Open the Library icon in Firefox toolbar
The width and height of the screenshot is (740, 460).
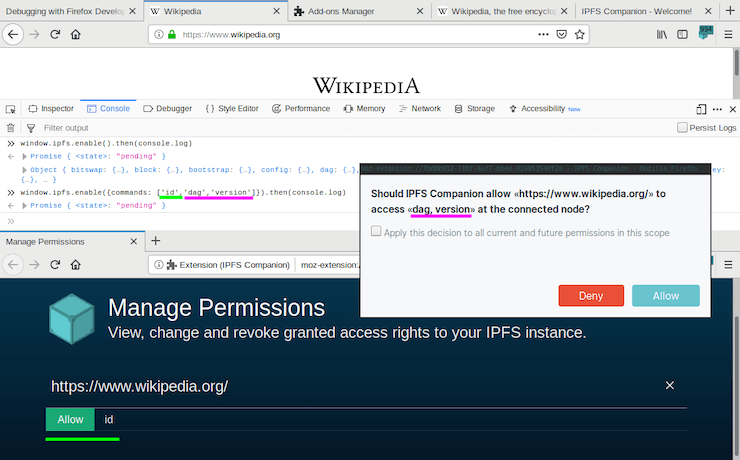[662, 34]
